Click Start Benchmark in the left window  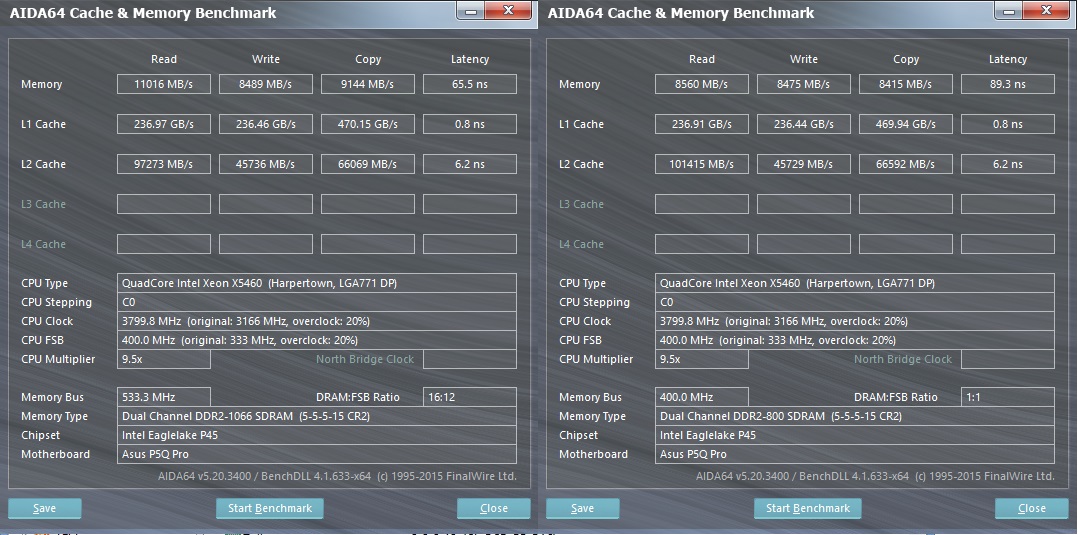pyautogui.click(x=270, y=508)
